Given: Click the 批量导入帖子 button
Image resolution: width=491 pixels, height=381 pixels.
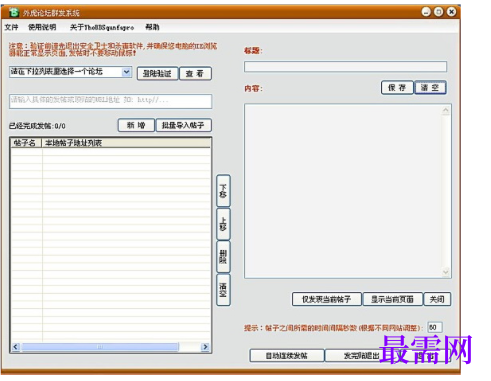Looking at the screenshot, I should (x=183, y=125).
